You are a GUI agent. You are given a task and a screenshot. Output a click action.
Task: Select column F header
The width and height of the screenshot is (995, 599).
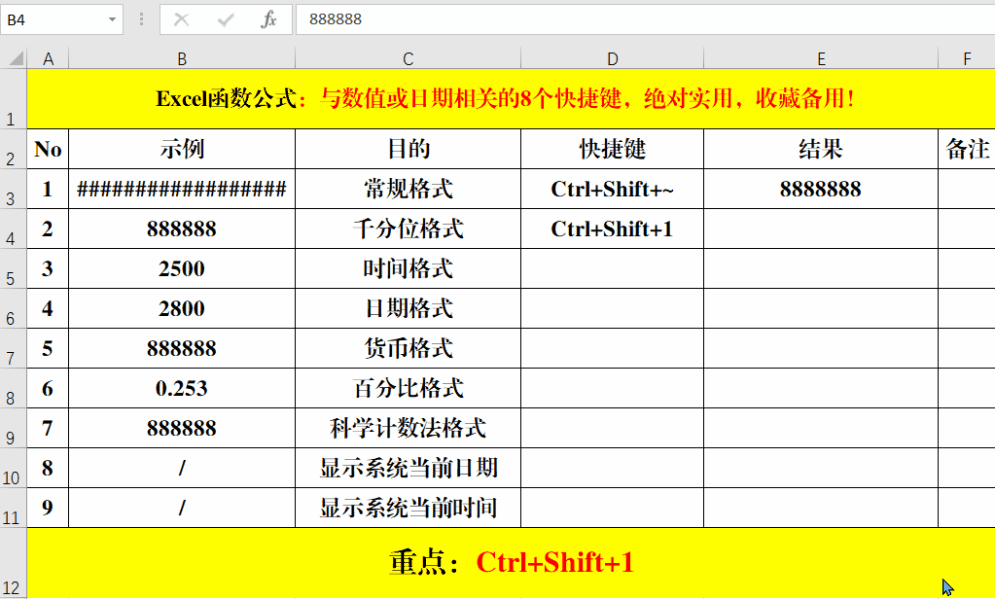tap(966, 59)
